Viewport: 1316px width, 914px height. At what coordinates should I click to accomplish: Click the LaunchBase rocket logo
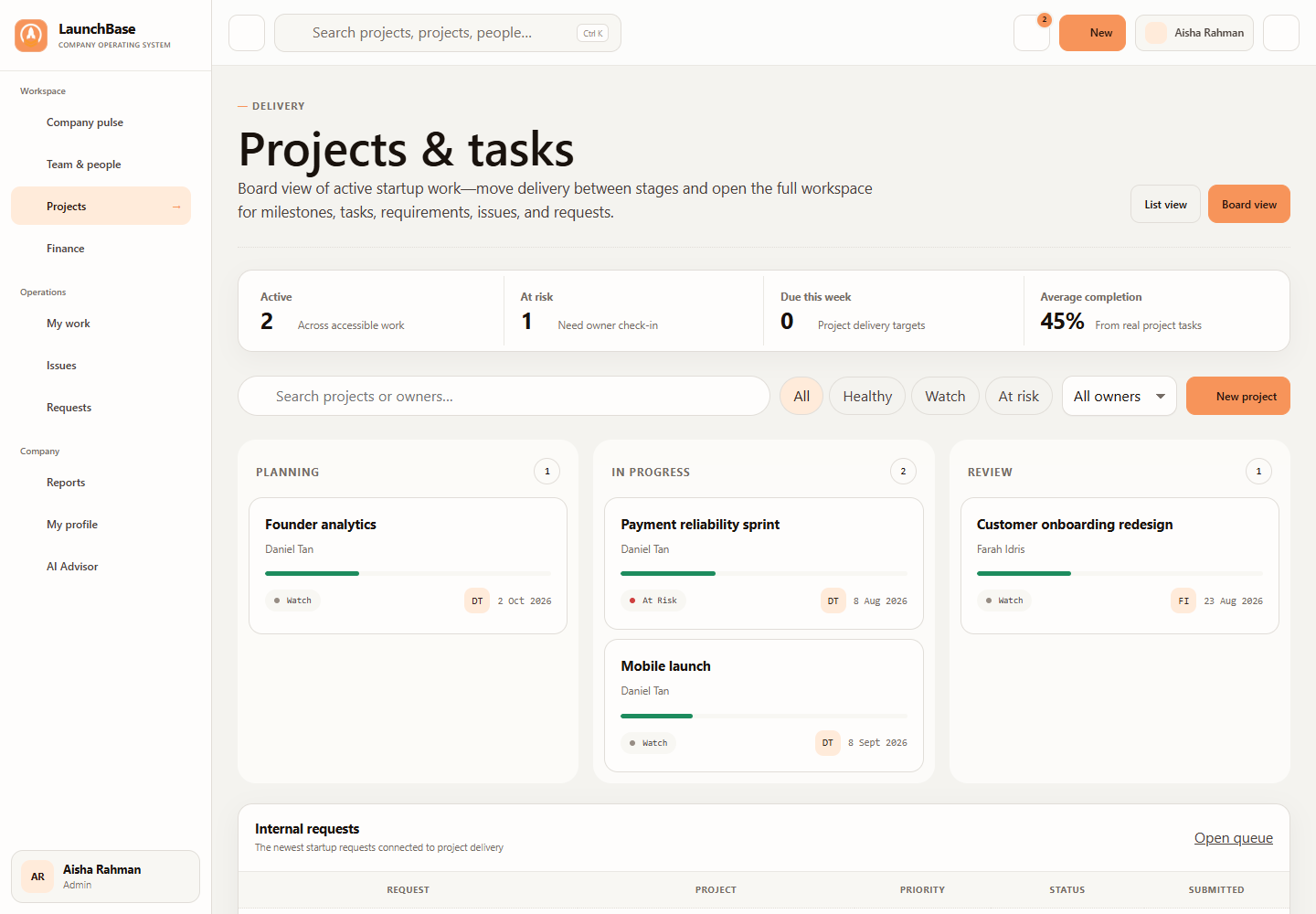31,36
